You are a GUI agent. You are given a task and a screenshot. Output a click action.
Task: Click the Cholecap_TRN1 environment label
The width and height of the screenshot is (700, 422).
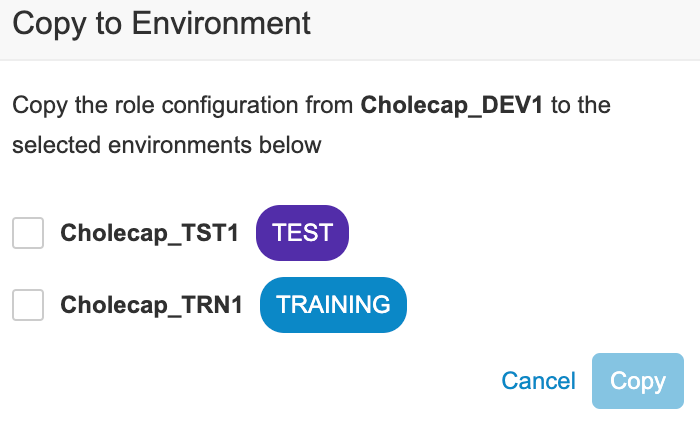coord(152,305)
